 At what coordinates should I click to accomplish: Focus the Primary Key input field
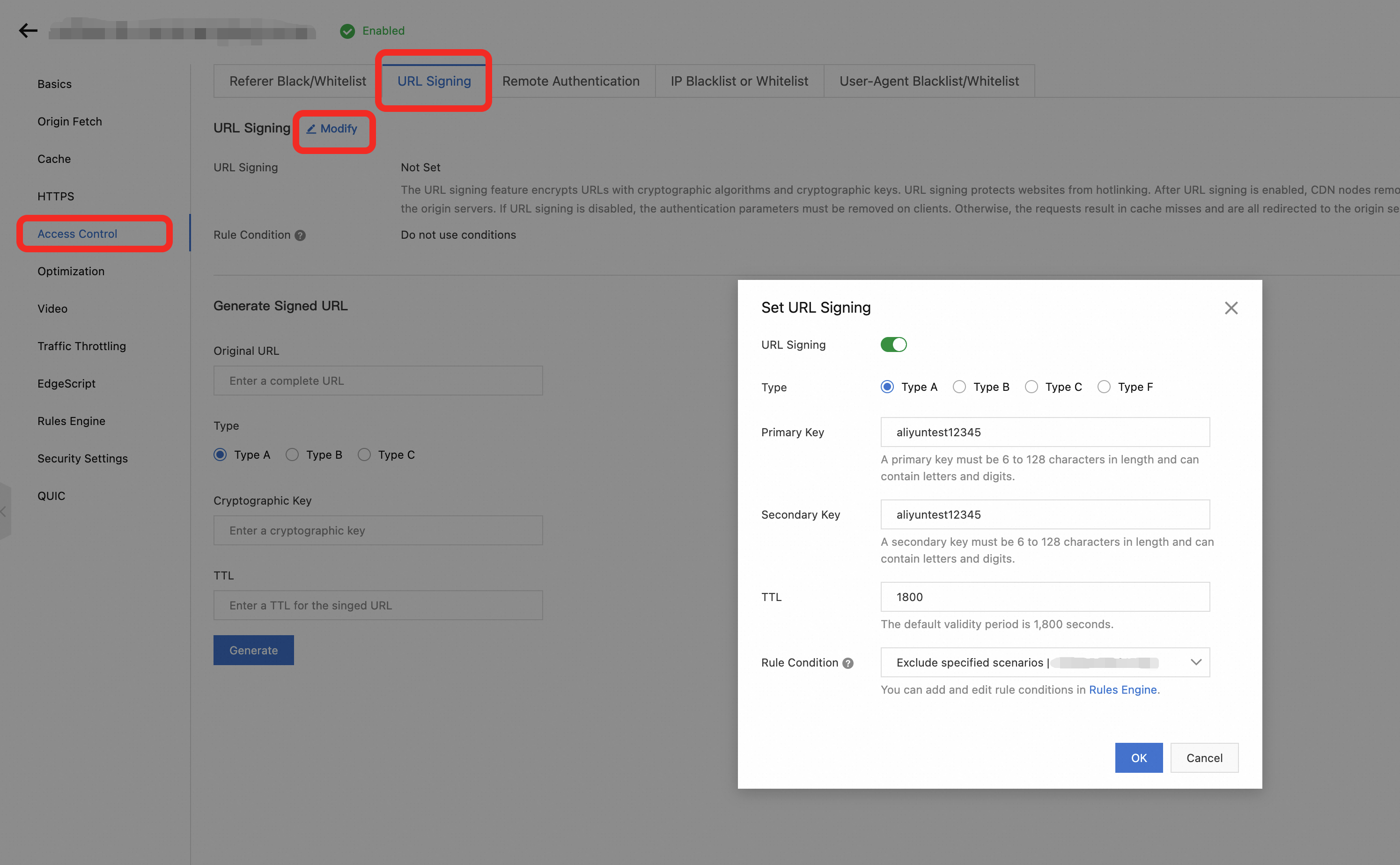pyautogui.click(x=1045, y=432)
